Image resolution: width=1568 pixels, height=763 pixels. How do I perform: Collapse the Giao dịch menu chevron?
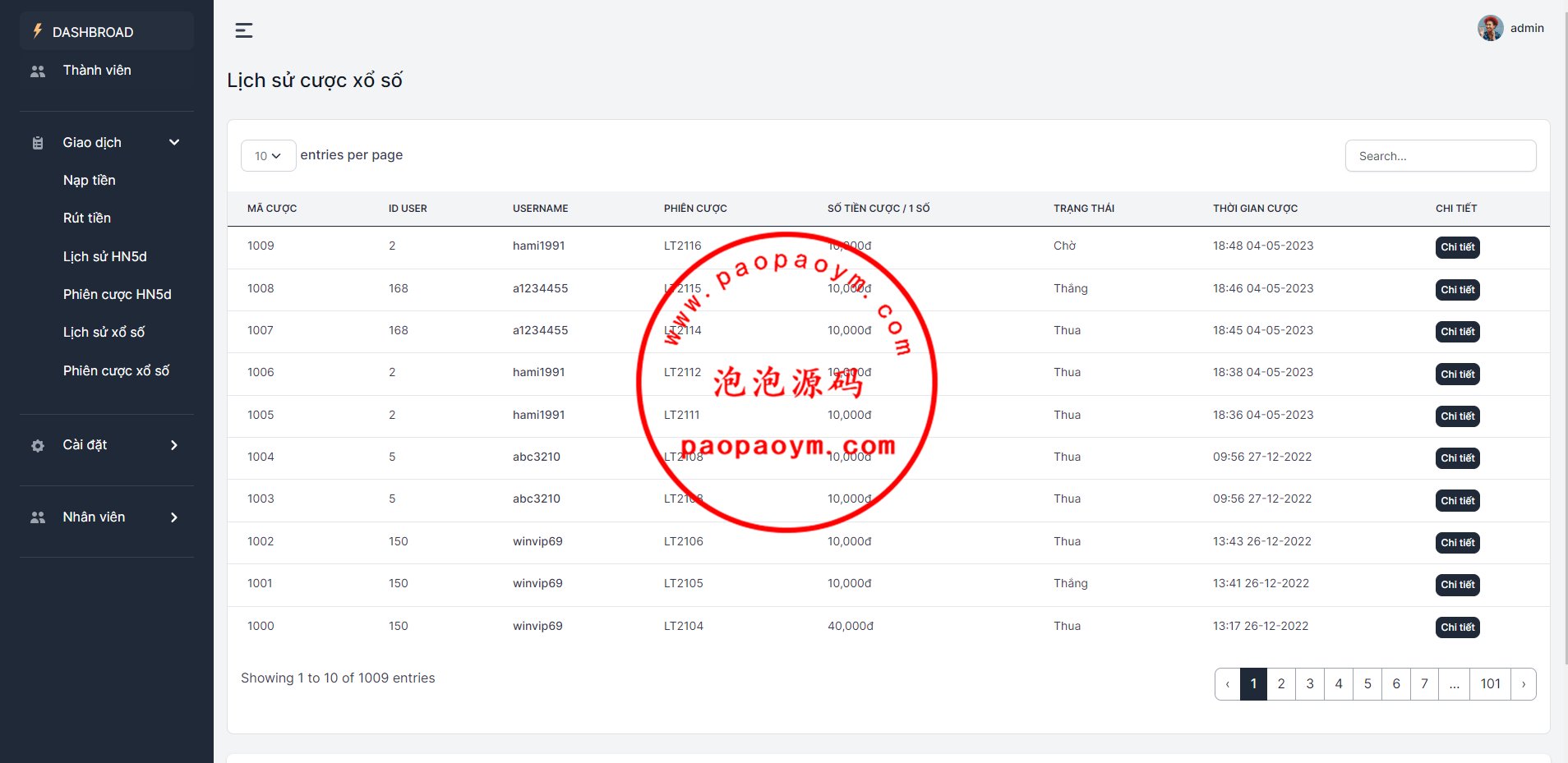click(x=174, y=143)
